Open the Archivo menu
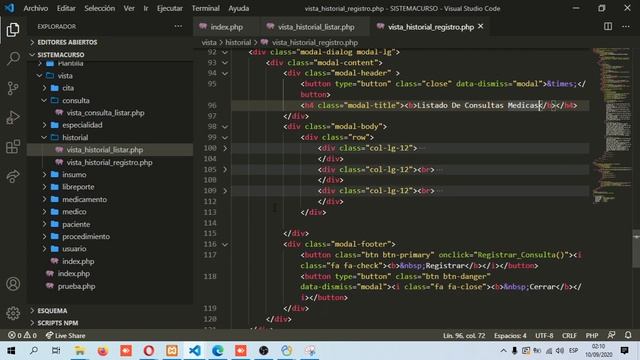Image resolution: width=640 pixels, height=360 pixels. (x=36, y=8)
